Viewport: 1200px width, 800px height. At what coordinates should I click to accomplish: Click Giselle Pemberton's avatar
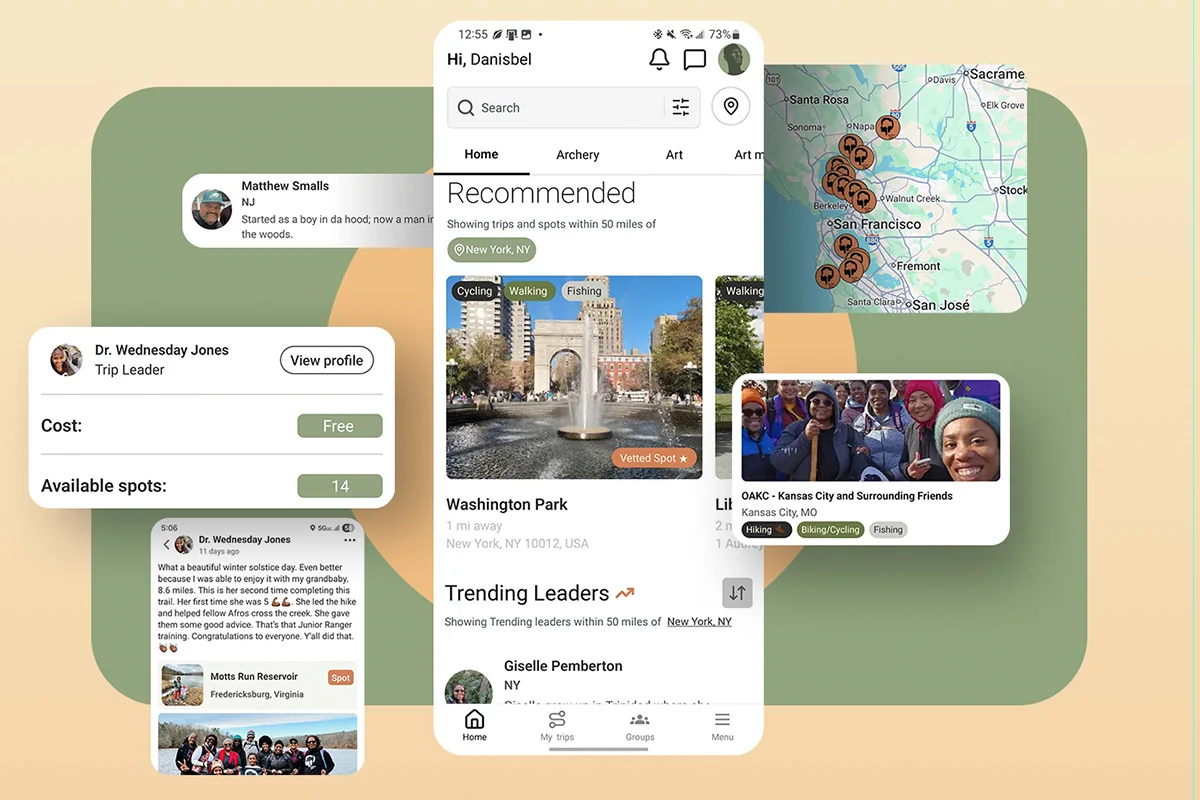tap(468, 688)
